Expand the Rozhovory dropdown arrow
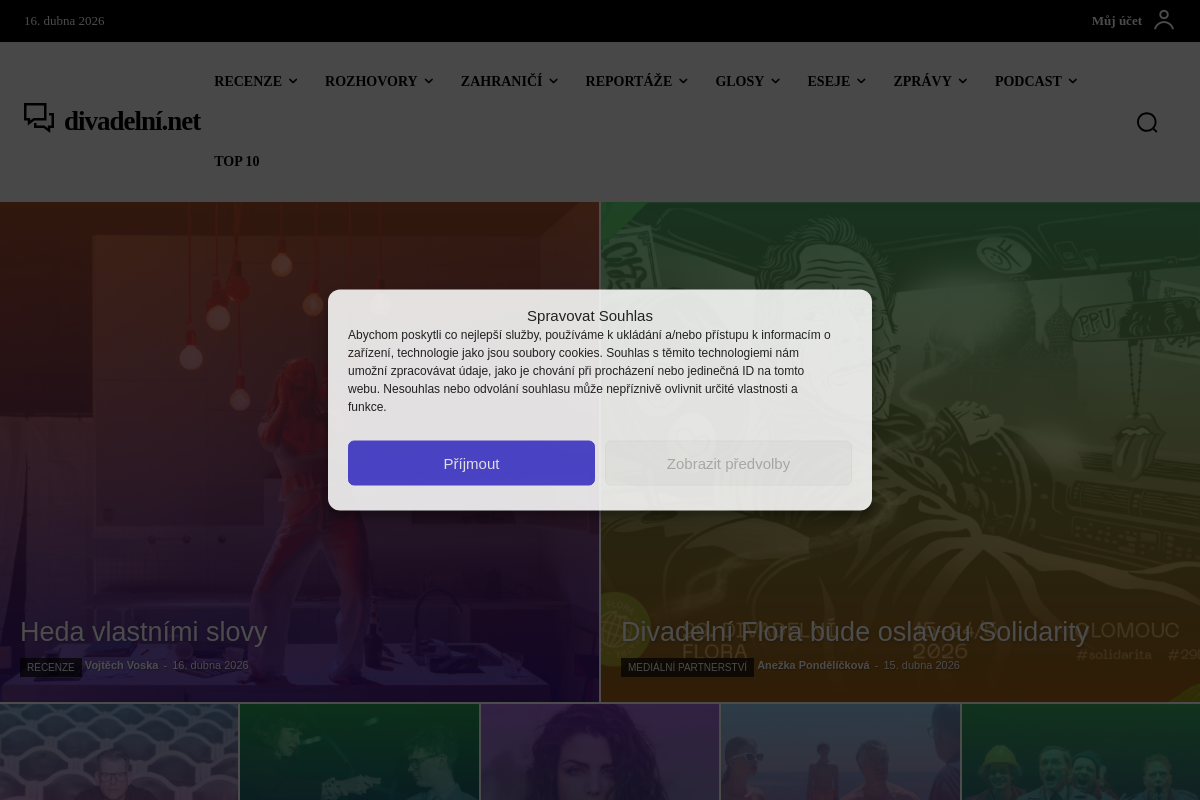1200x800 pixels. [429, 81]
